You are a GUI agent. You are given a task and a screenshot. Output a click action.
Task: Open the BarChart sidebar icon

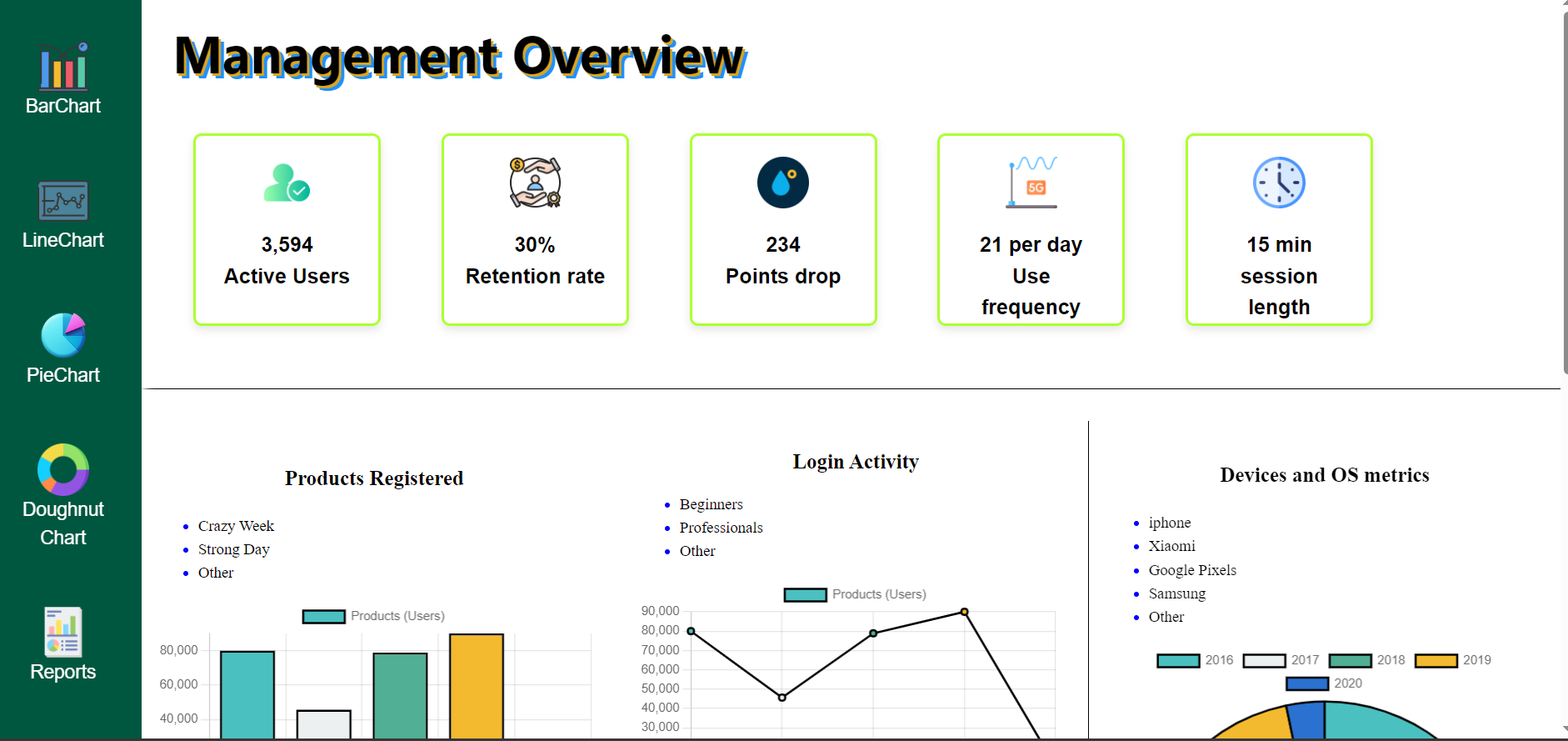(x=63, y=66)
